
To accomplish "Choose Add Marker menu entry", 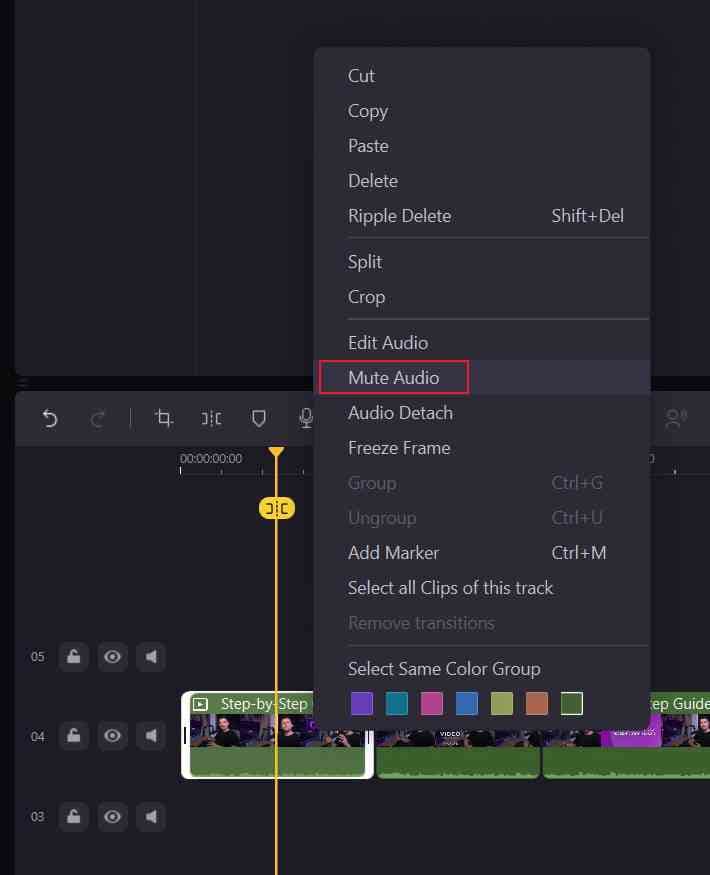I will click(x=482, y=553).
